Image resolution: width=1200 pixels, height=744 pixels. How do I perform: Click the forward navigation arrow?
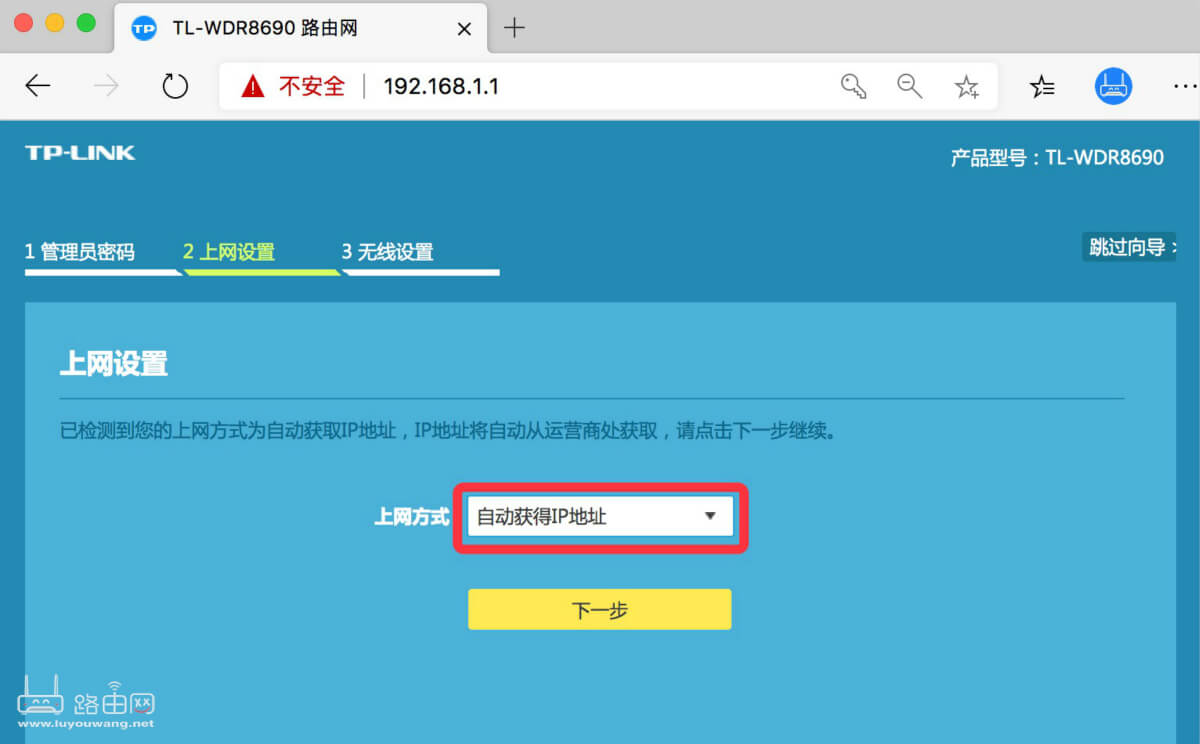click(105, 86)
